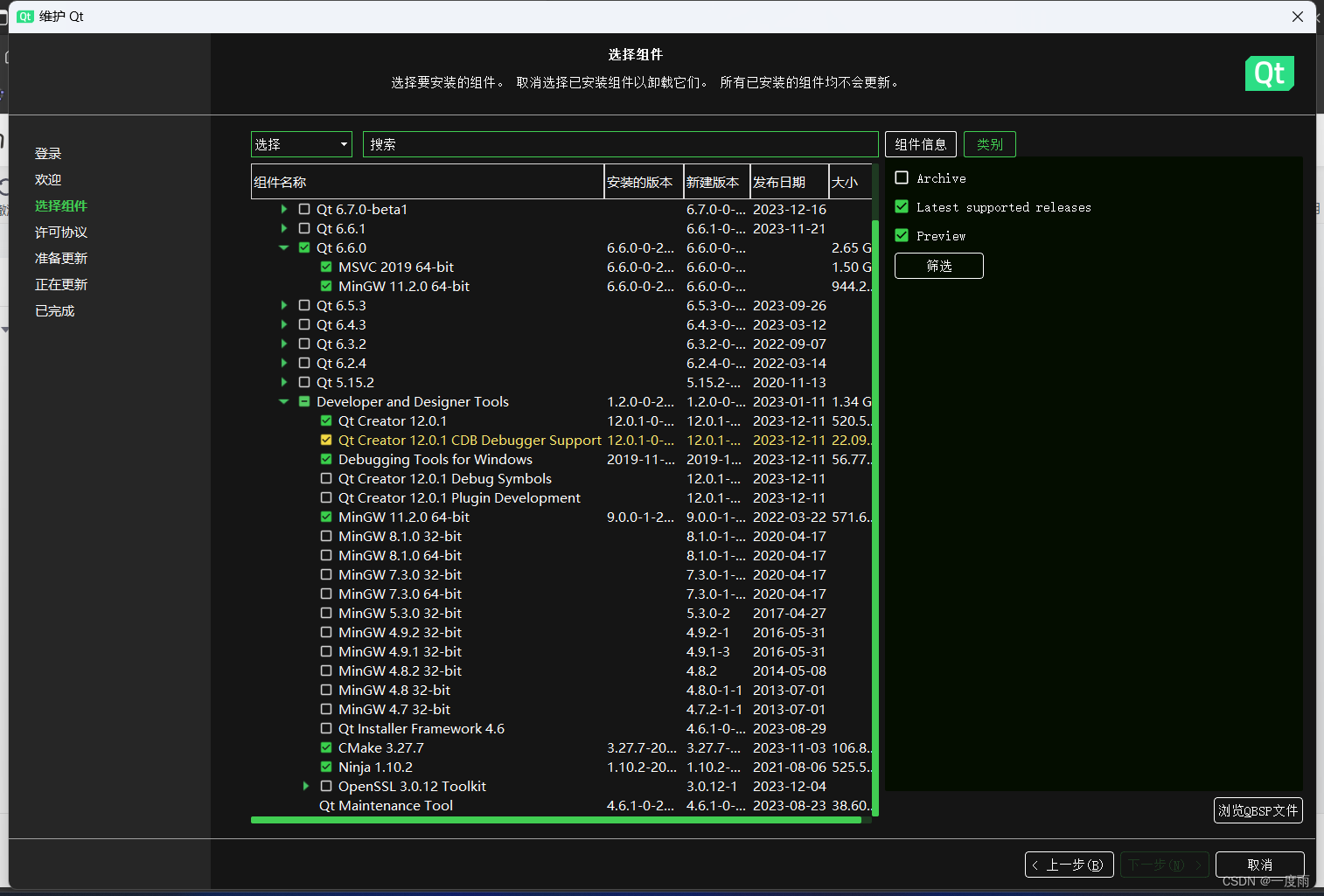Image resolution: width=1324 pixels, height=896 pixels.
Task: Click 选择组件 step in sidebar
Action: click(61, 205)
